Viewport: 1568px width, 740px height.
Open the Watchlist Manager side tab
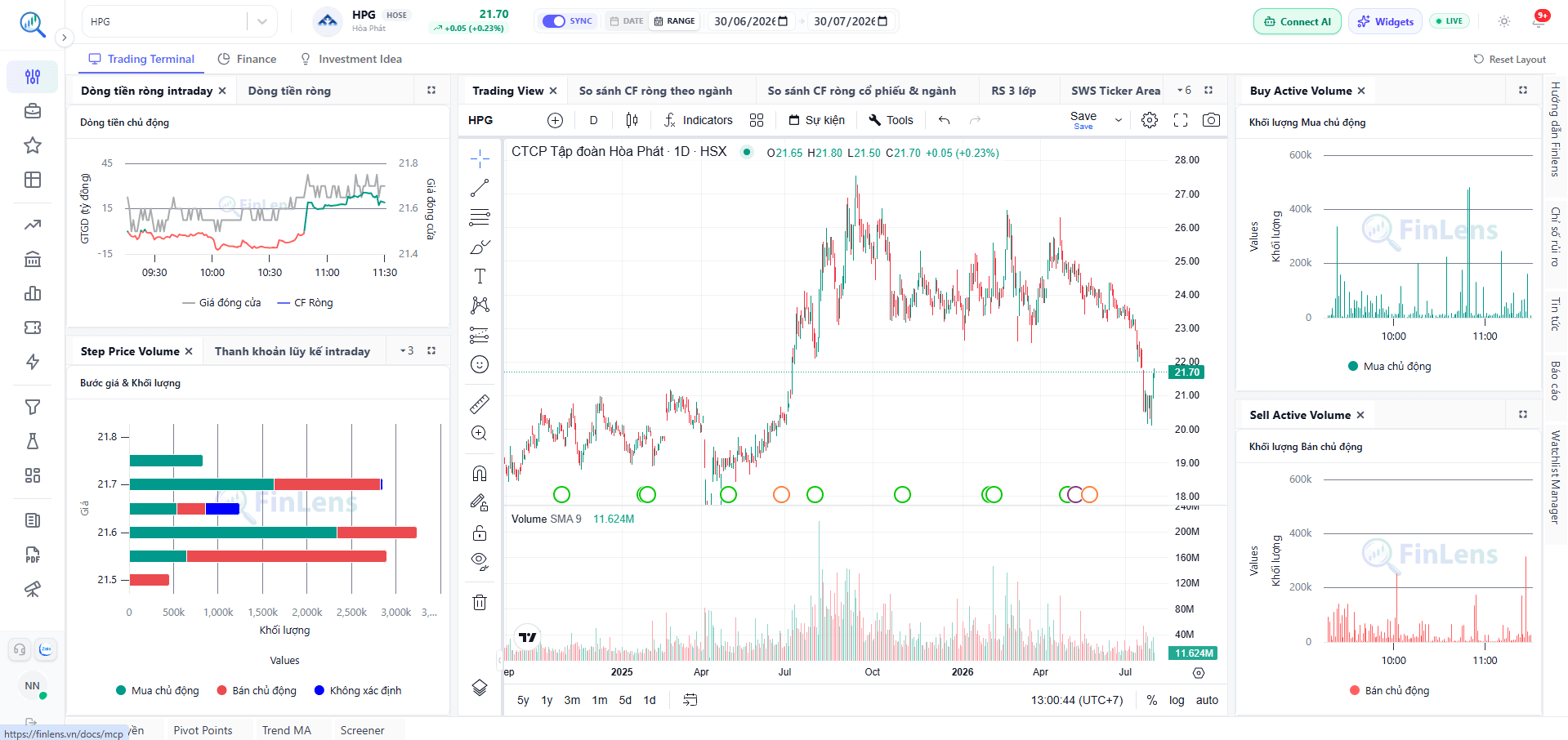tap(1555, 477)
